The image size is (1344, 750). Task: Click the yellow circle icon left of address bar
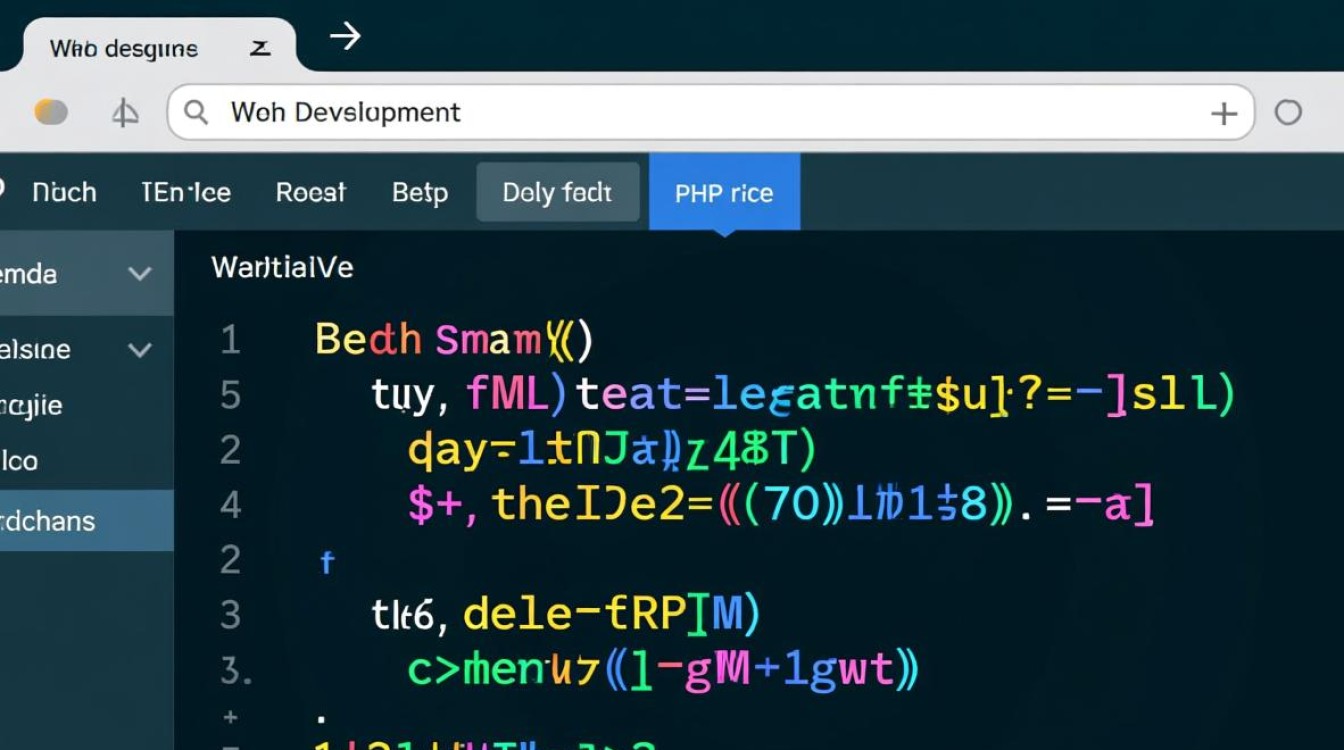[x=51, y=112]
